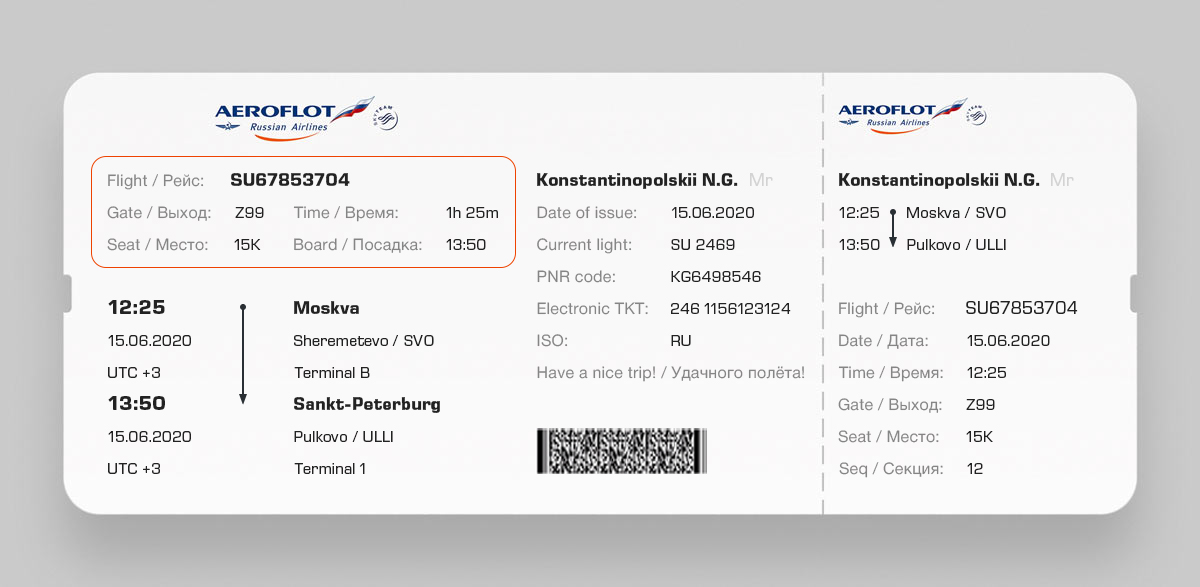The width and height of the screenshot is (1200, 587).
Task: Click the PNR code KG6498546
Action: pyautogui.click(x=716, y=276)
